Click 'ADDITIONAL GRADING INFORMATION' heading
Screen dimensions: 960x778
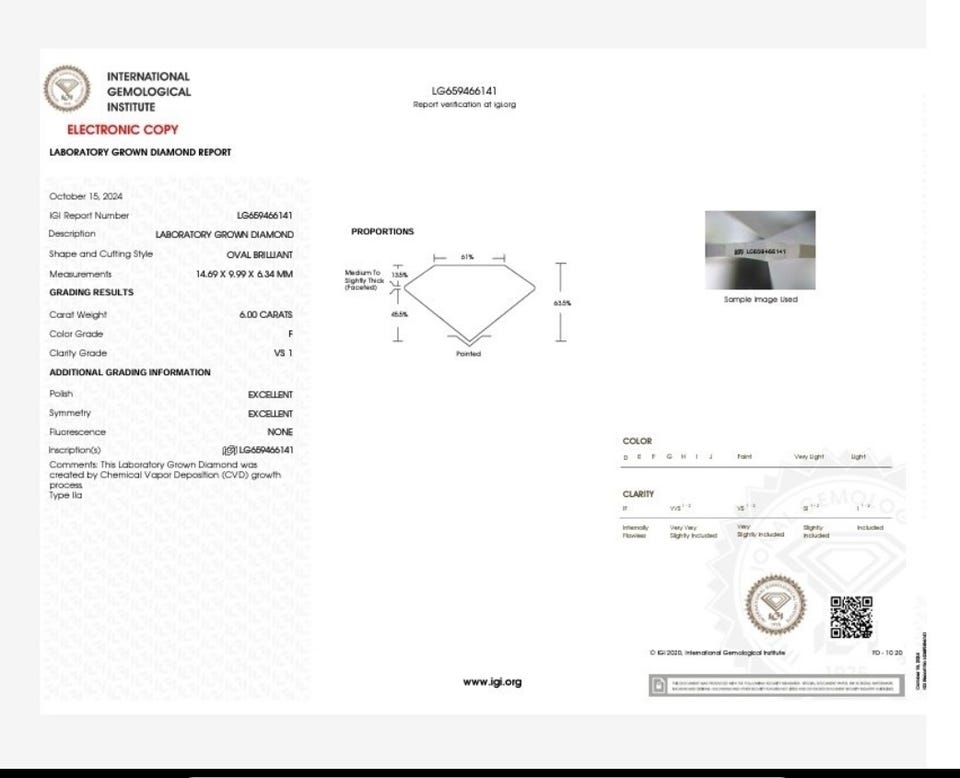tap(130, 372)
